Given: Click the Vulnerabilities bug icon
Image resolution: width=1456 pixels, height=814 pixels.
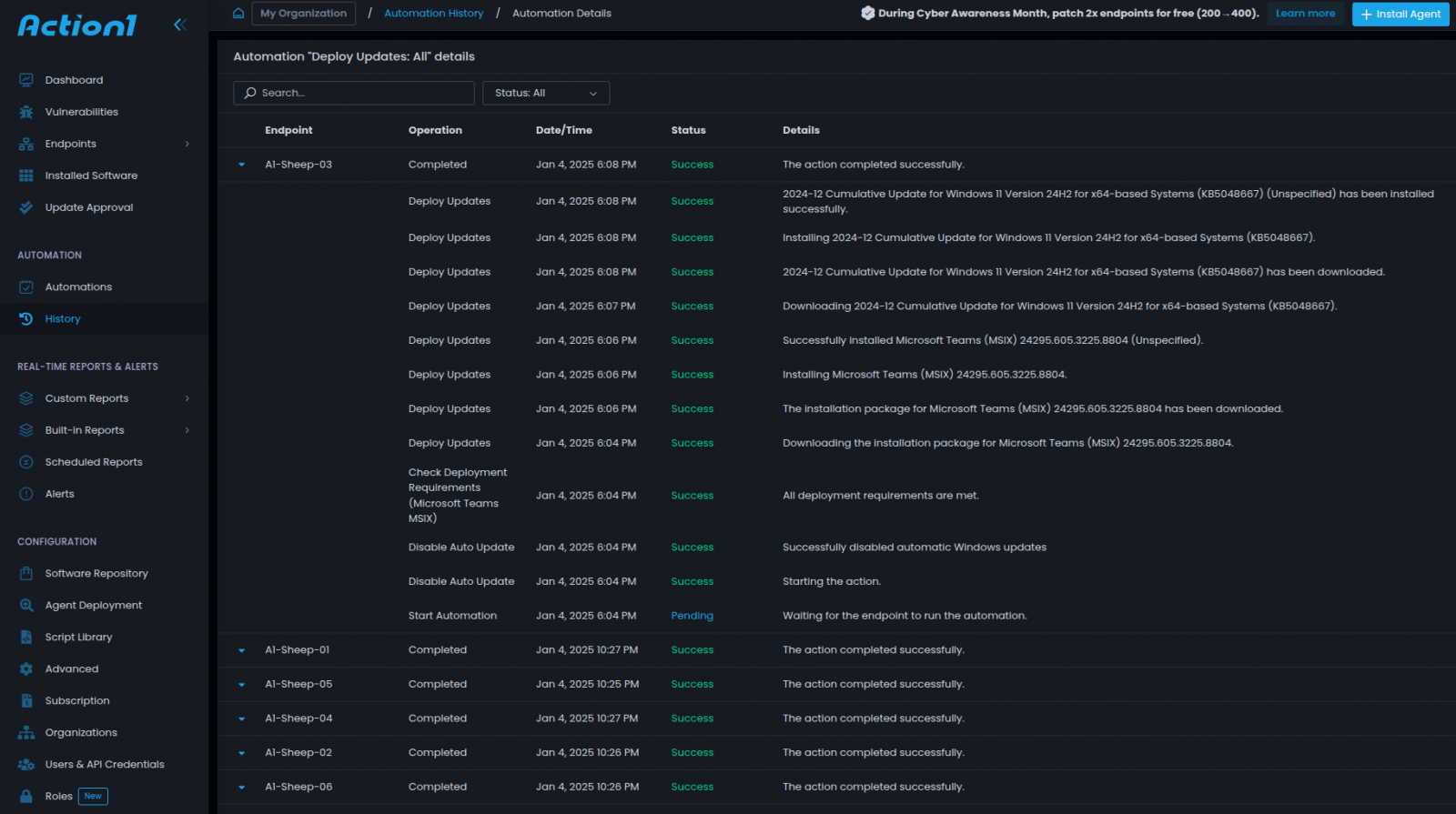Looking at the screenshot, I should pyautogui.click(x=26, y=112).
